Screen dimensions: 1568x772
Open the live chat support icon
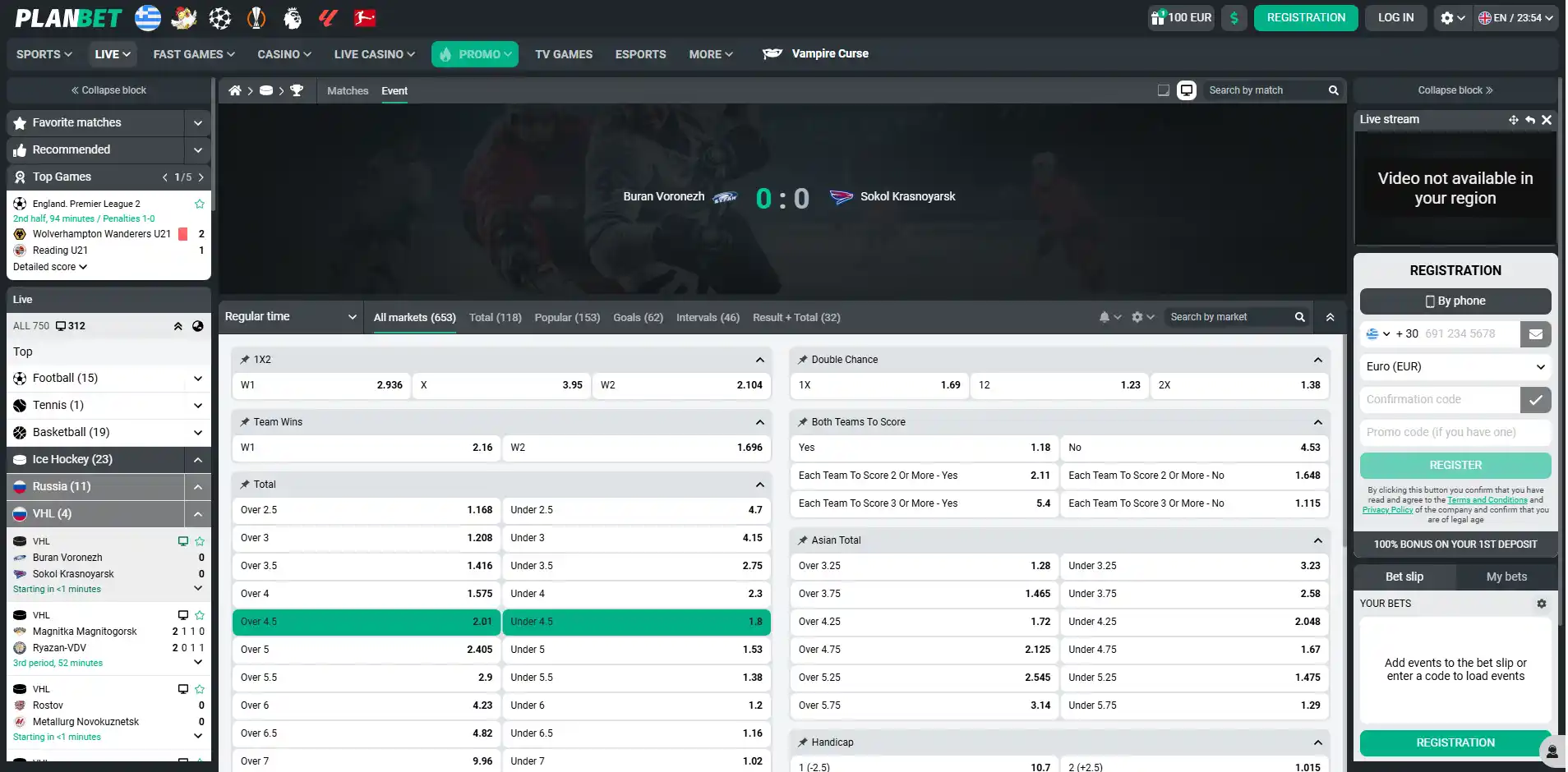(1552, 752)
